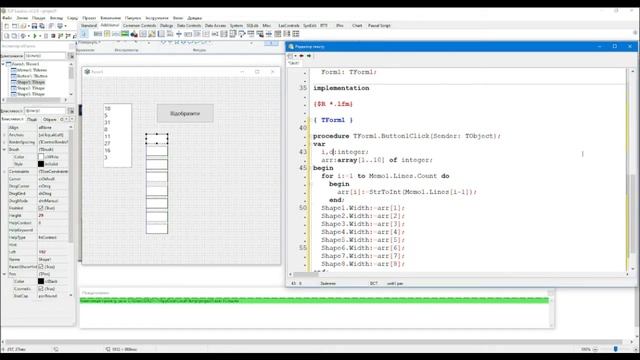Screen dimensions: 640x360
Task: Click the first icon in source editor toolbar
Action: pos(290,56)
